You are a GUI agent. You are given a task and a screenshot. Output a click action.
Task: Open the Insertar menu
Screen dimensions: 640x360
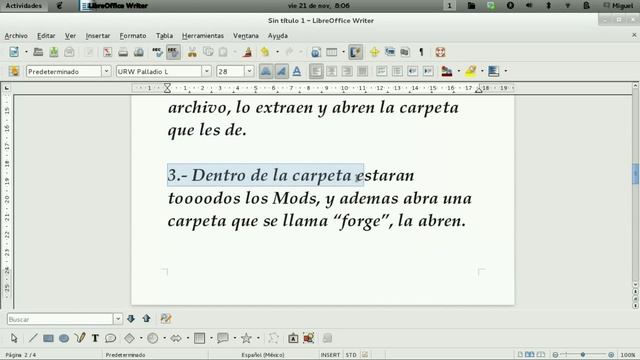[98, 36]
